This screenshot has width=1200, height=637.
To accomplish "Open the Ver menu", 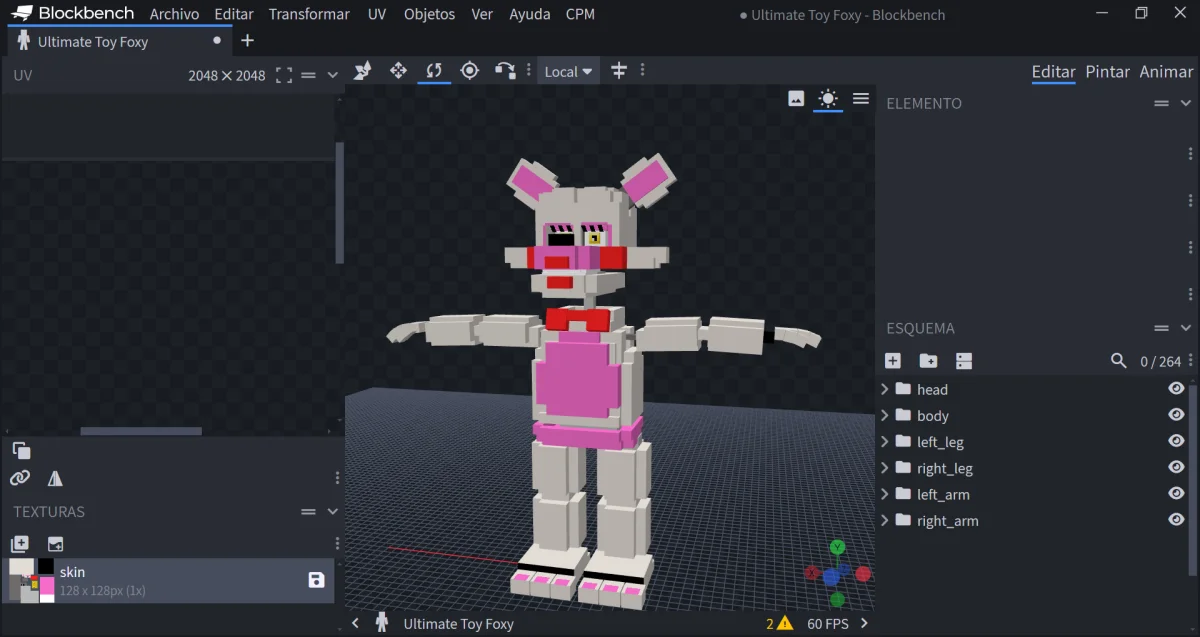I will [482, 14].
